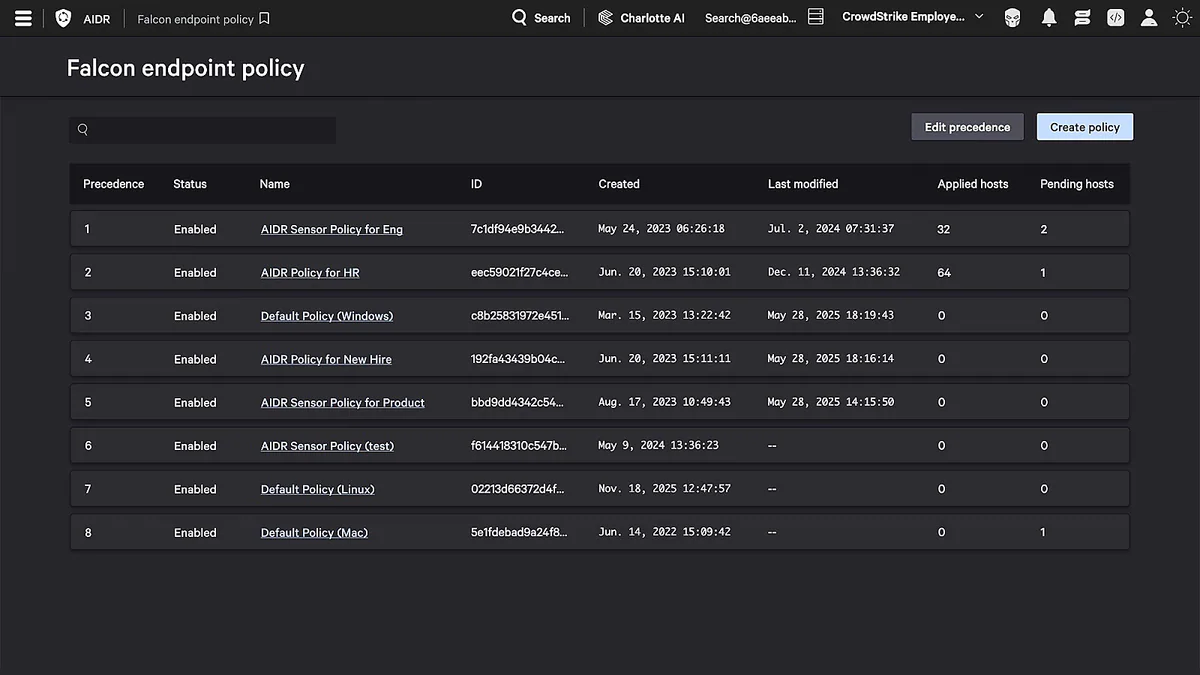1200x675 pixels.
Task: Open the Search@6aeeab scope dropdown
Action: click(749, 17)
